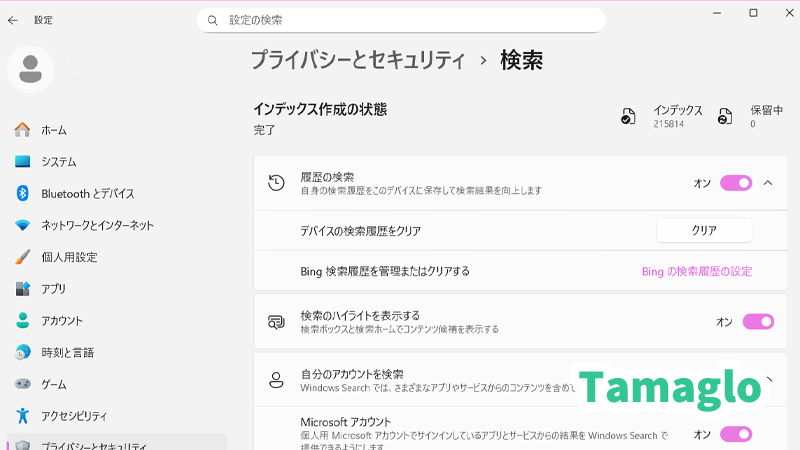Open ネットワークとインターネット settings

point(97,225)
